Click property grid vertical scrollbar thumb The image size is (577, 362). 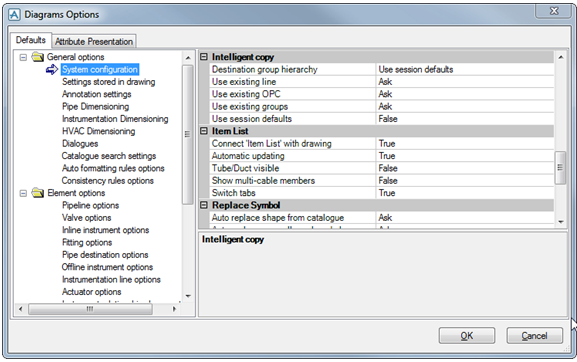click(x=560, y=168)
